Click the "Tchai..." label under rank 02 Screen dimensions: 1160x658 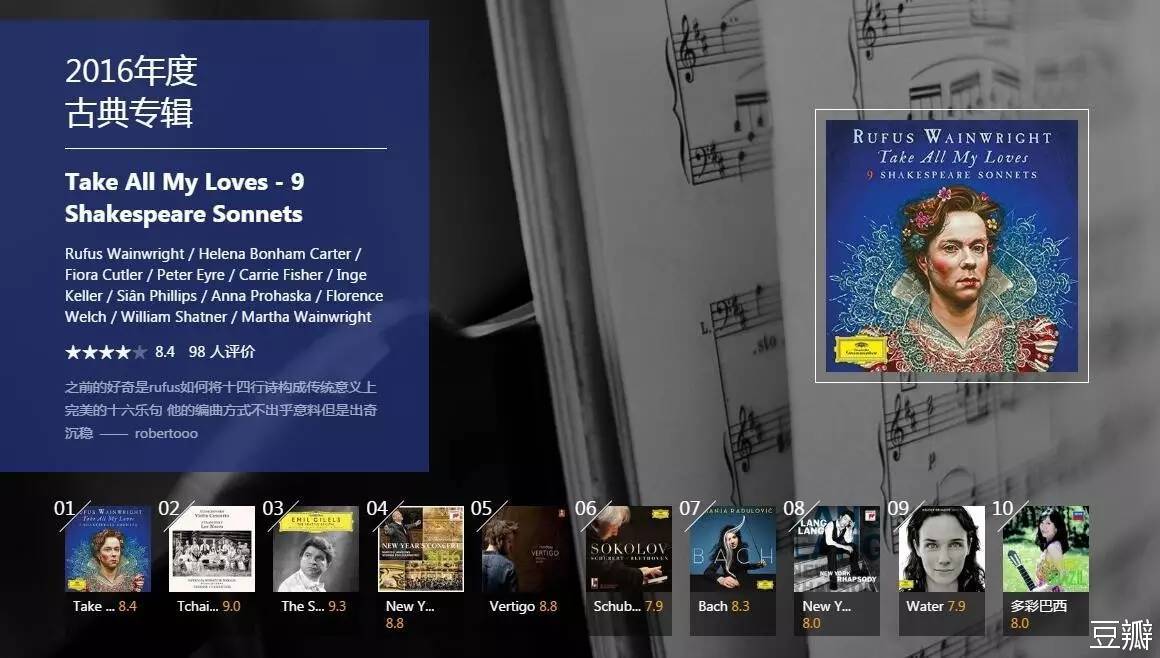(x=198, y=606)
